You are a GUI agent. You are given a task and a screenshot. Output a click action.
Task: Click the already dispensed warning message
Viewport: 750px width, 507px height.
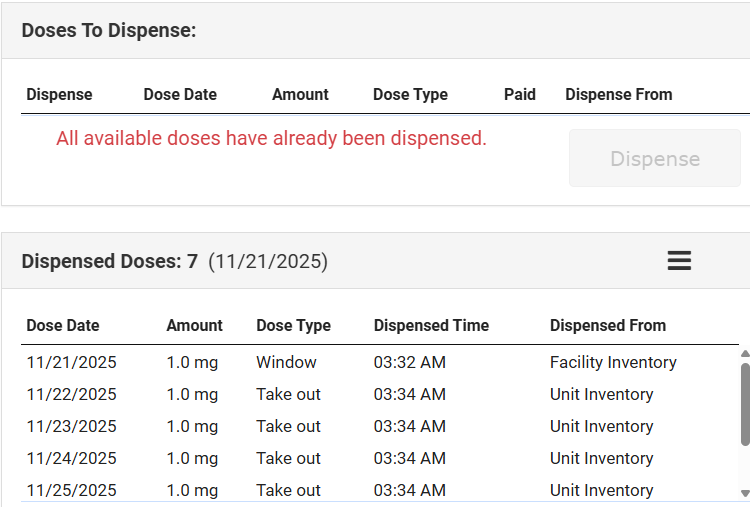(x=271, y=139)
